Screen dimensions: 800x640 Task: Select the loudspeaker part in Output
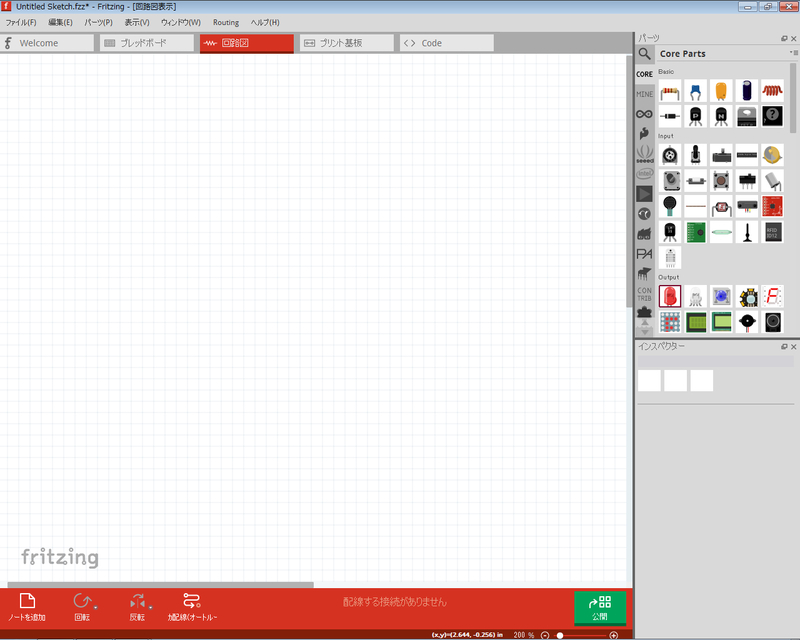[x=772, y=322]
